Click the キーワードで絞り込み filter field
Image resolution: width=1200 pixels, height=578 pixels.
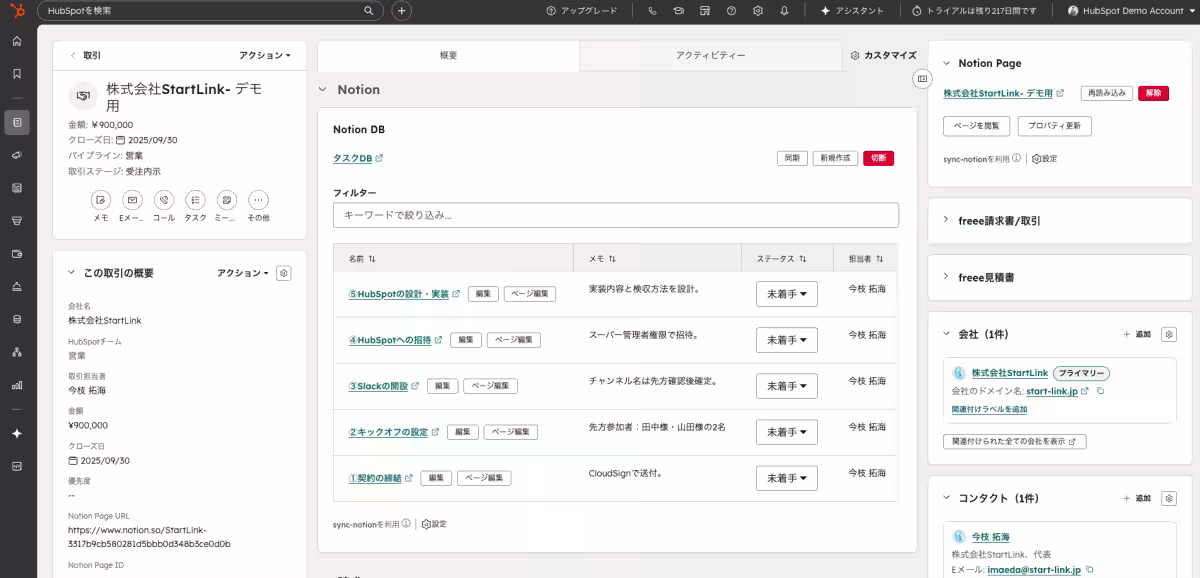pos(616,215)
